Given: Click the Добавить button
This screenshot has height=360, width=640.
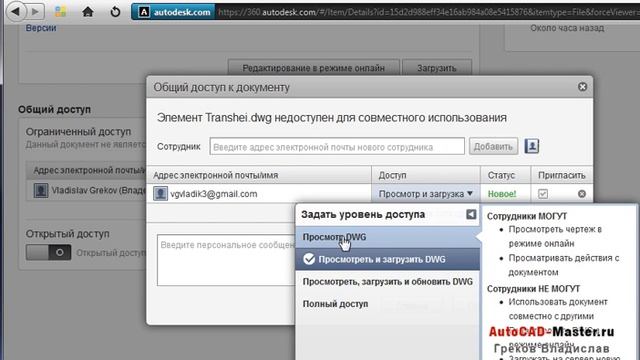Looking at the screenshot, I should (x=493, y=147).
